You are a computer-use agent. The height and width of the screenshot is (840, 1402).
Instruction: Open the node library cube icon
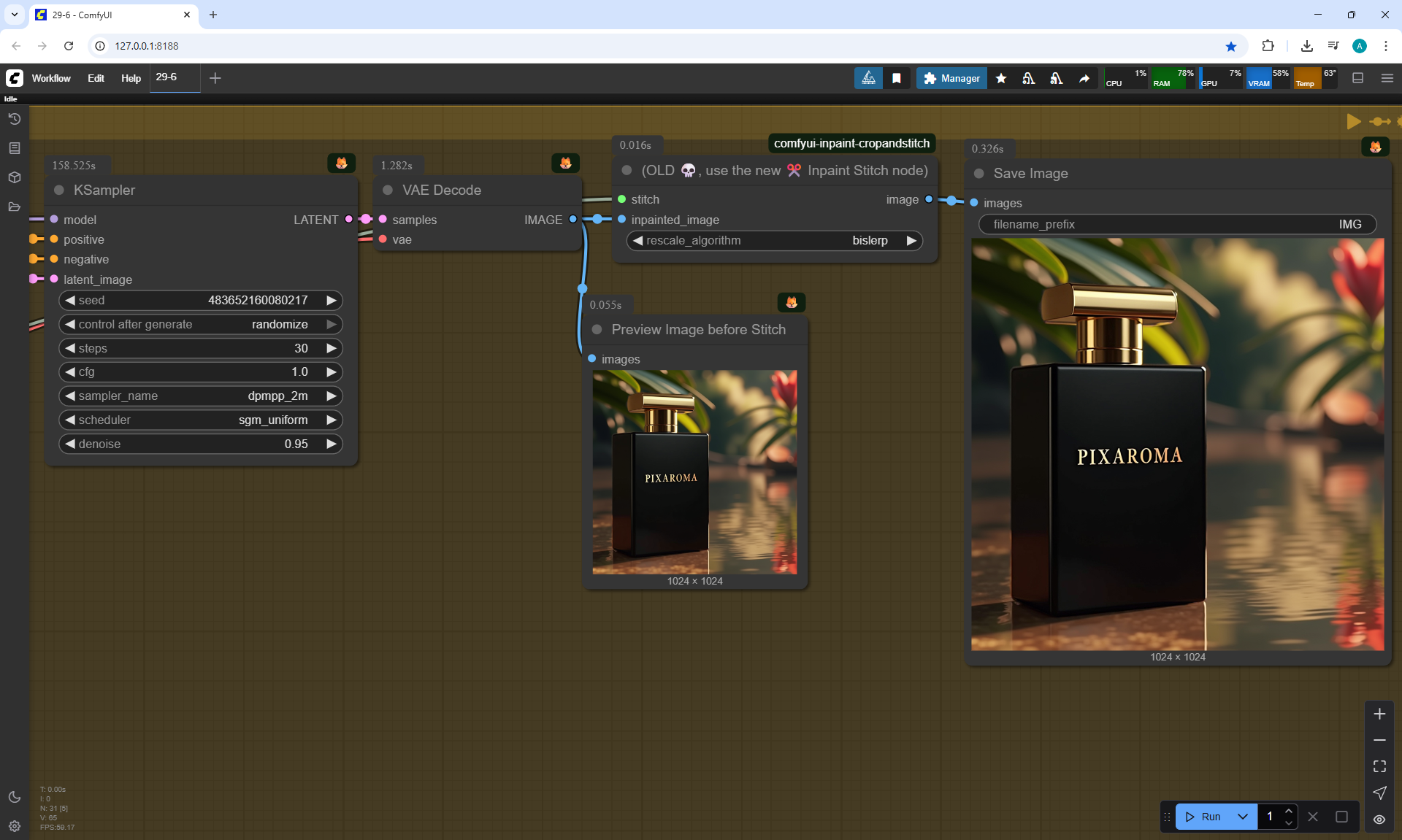click(x=15, y=177)
